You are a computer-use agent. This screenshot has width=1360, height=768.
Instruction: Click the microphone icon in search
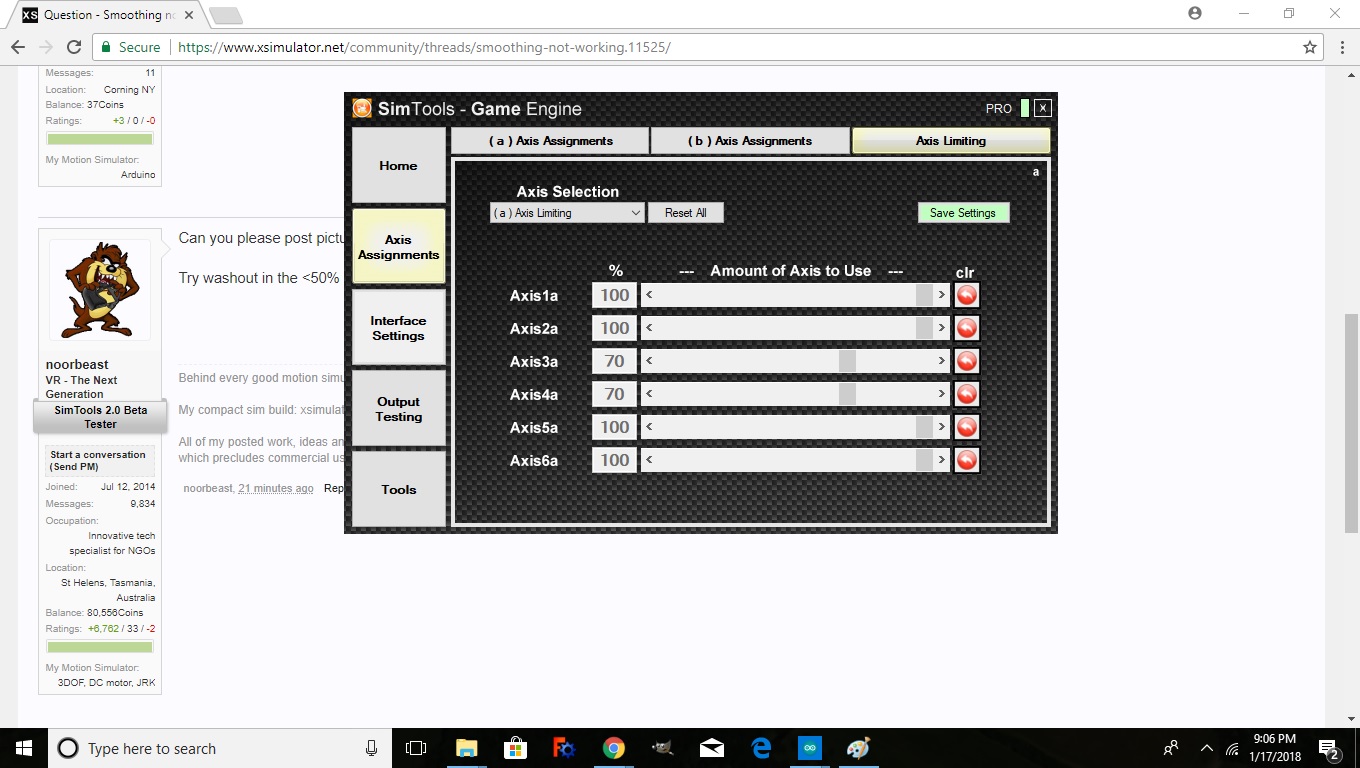click(x=371, y=748)
